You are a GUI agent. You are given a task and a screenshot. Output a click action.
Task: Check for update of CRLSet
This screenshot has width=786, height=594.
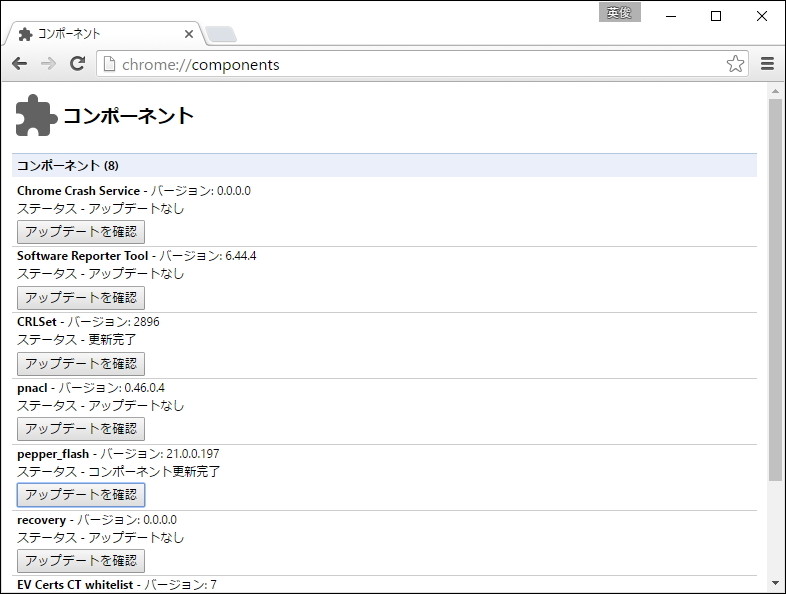(x=81, y=363)
